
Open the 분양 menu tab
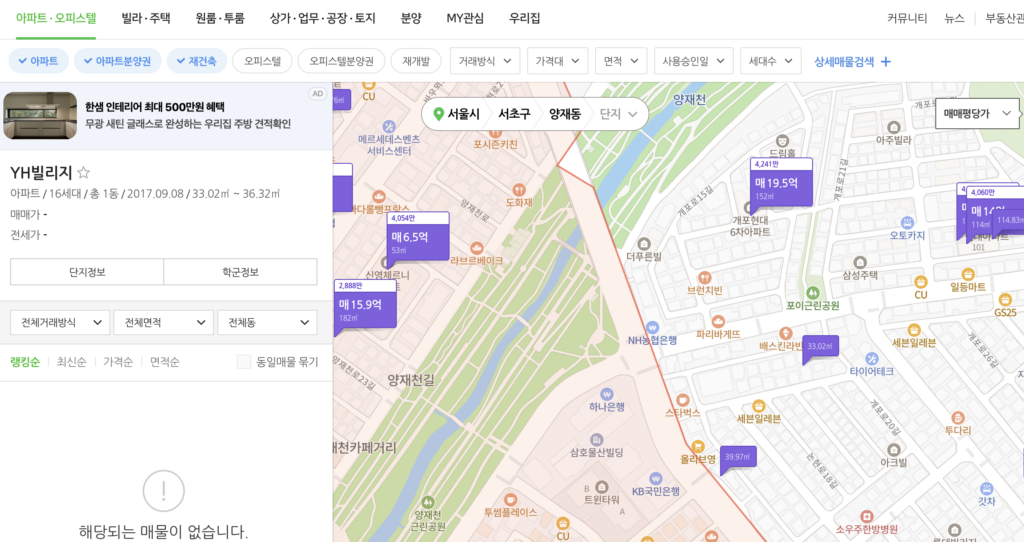coord(411,18)
